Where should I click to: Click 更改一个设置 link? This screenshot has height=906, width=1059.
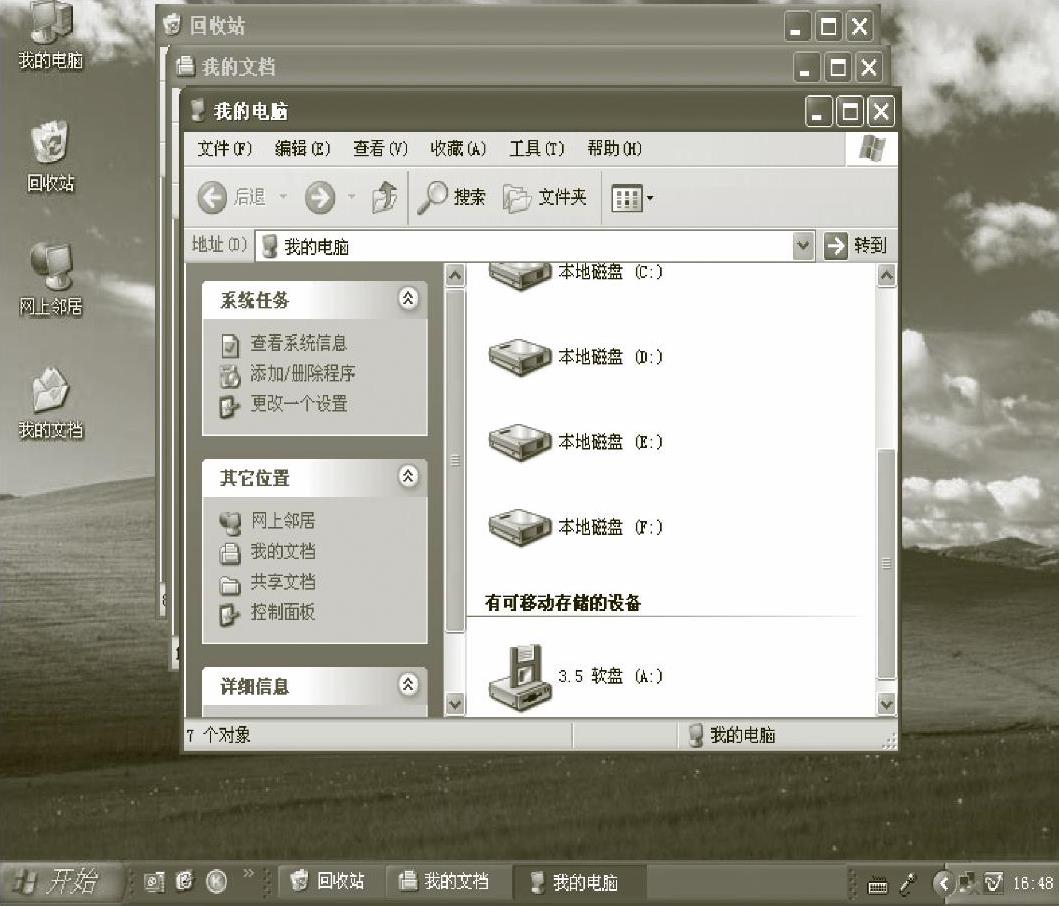[299, 404]
